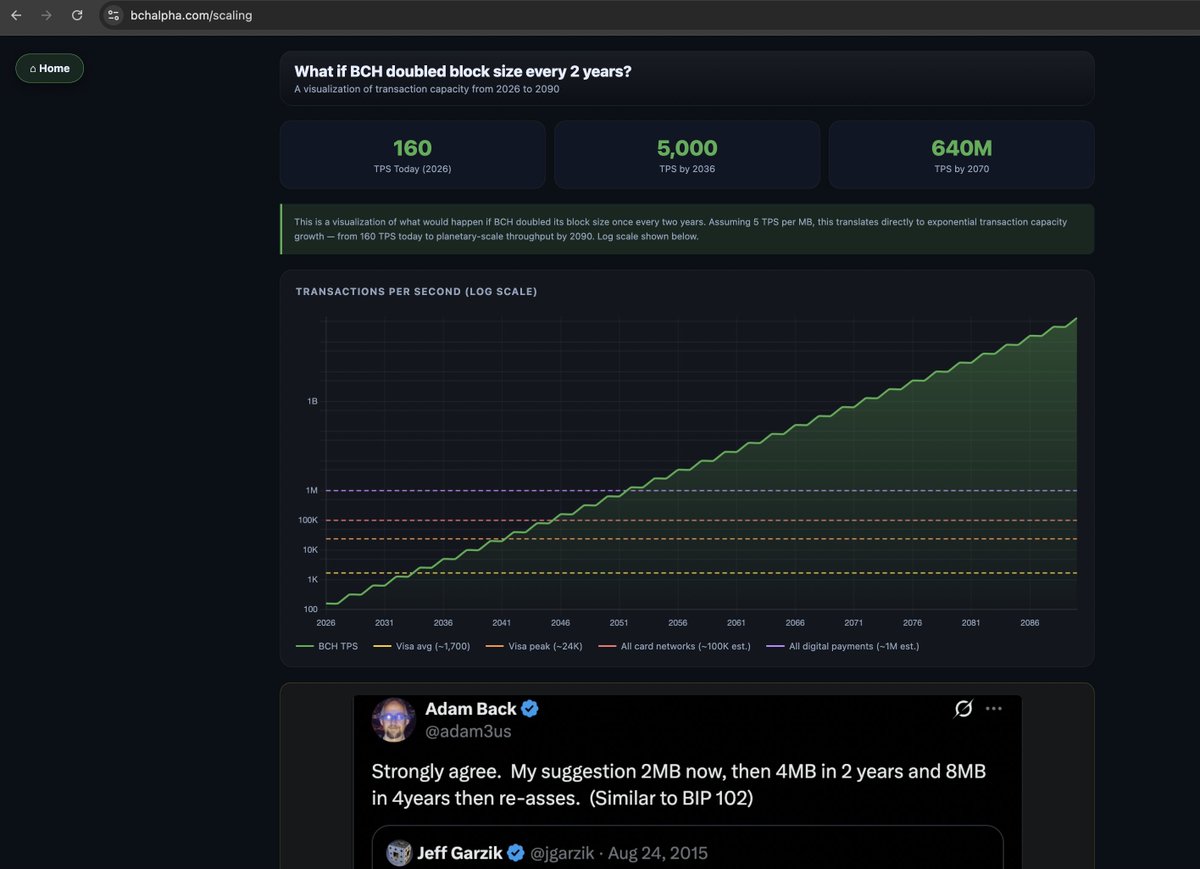The image size is (1200, 869).
Task: Click the page reload icon
Action: click(x=77, y=15)
